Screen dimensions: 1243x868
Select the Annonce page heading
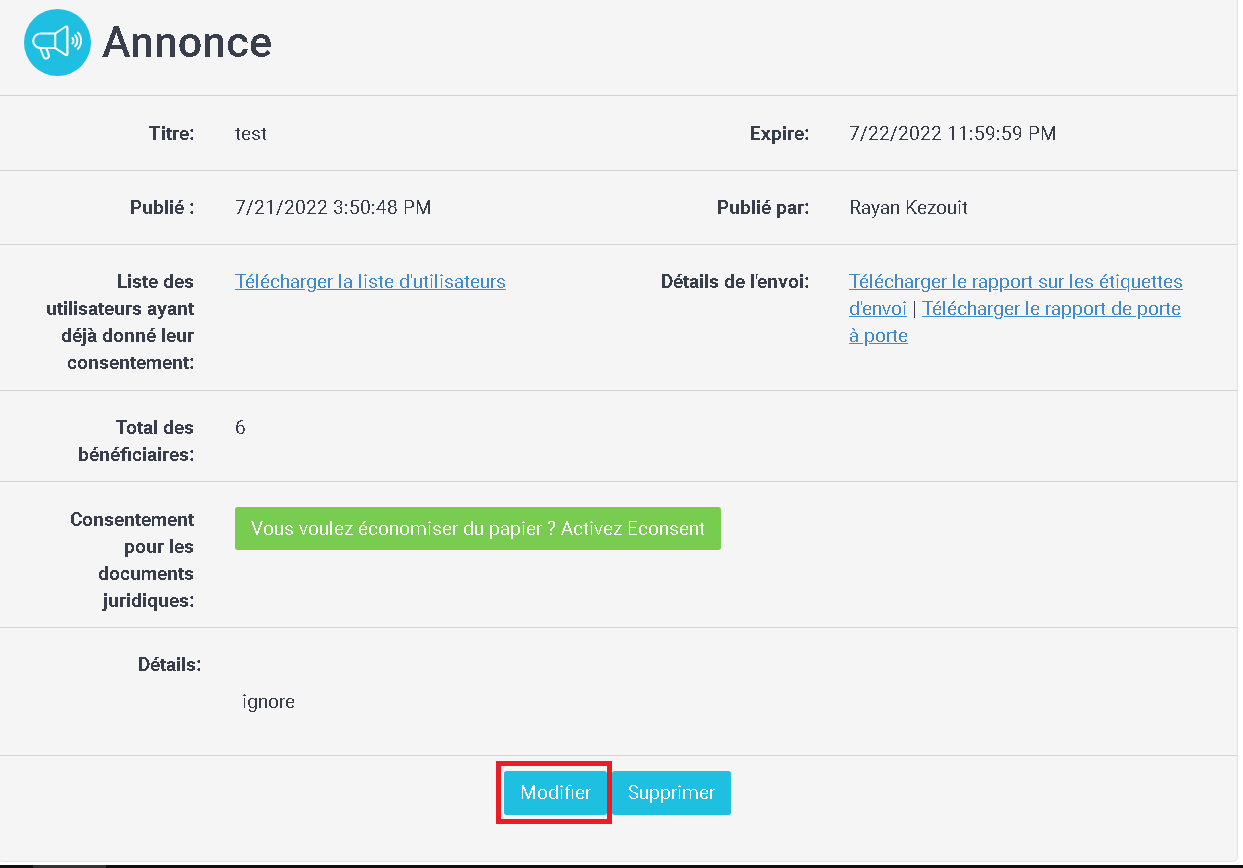187,42
